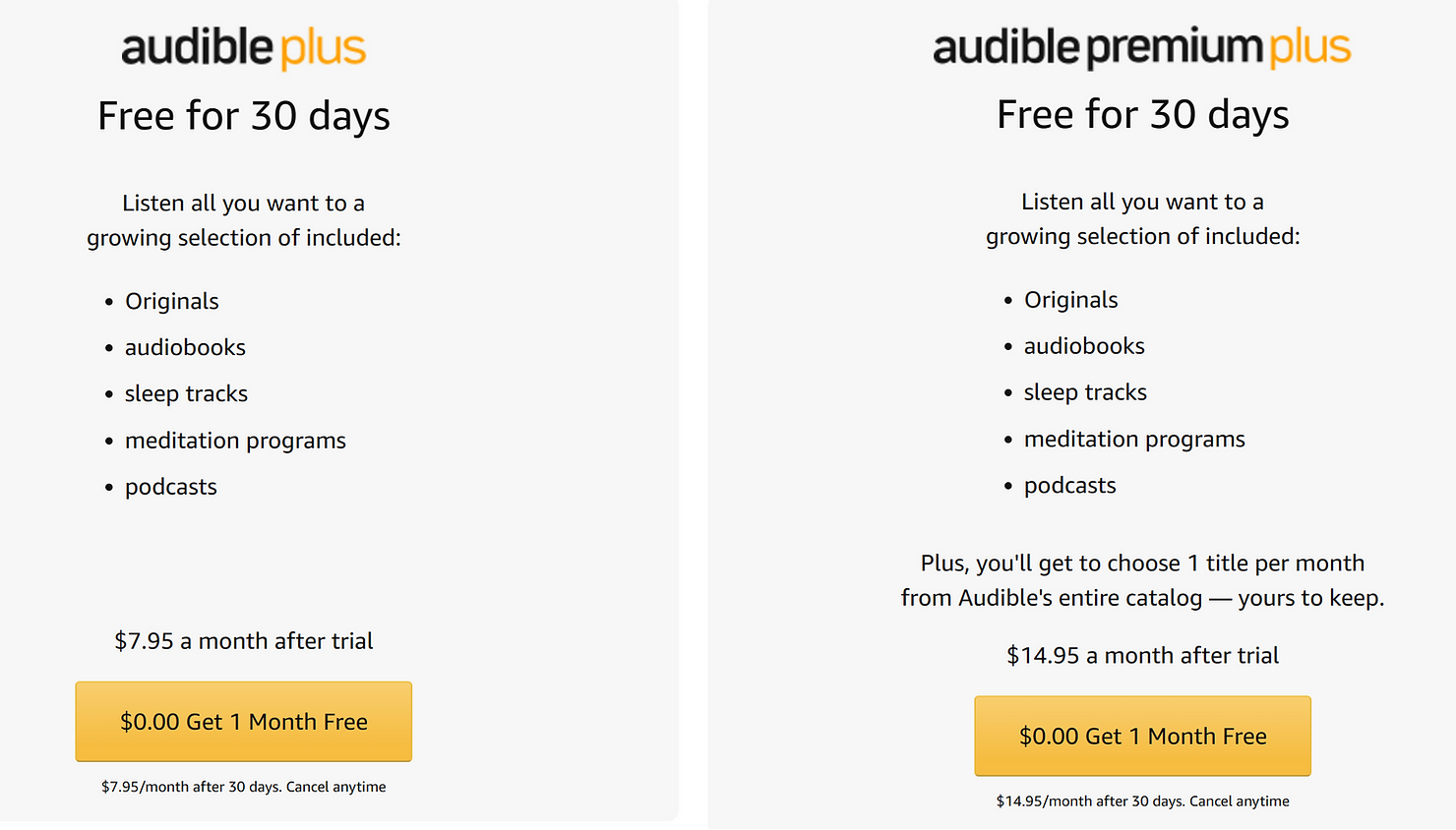
Task: Click "meditation programs" under Premium Plus
Action: [x=1133, y=439]
